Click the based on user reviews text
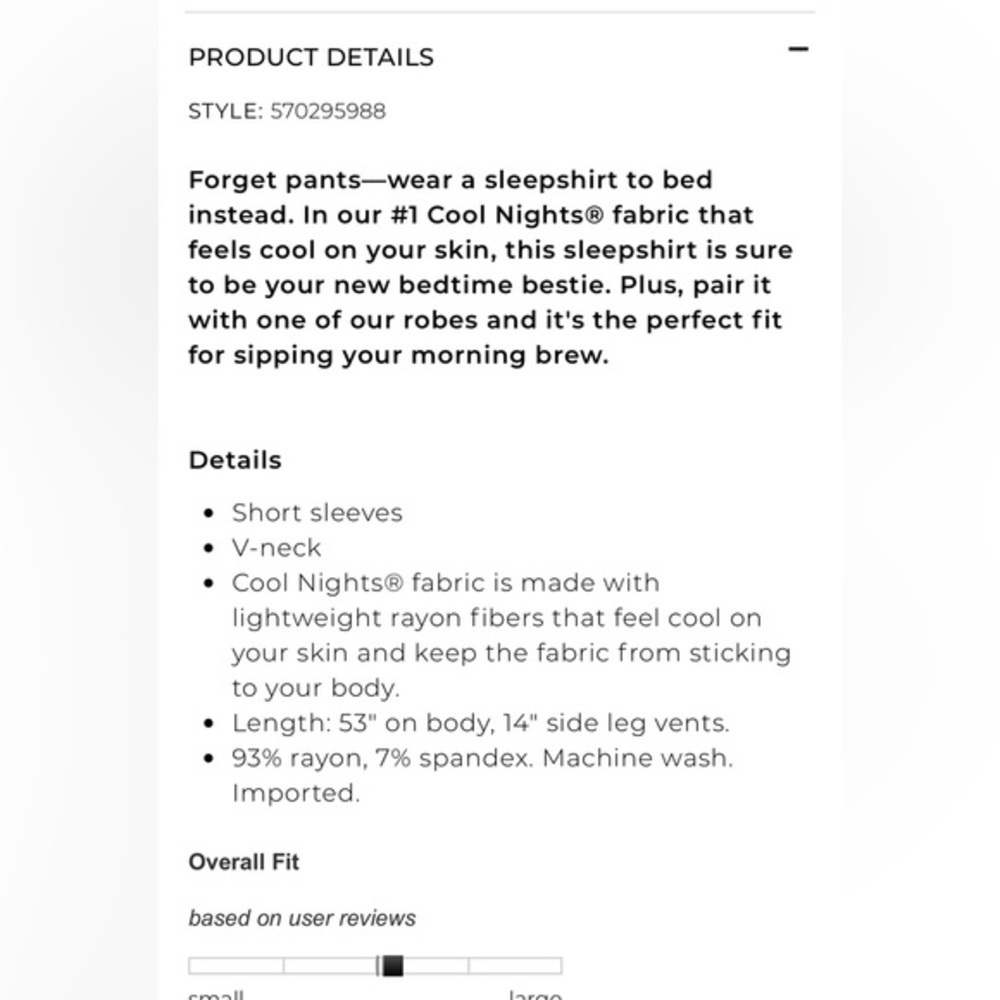 (x=302, y=918)
